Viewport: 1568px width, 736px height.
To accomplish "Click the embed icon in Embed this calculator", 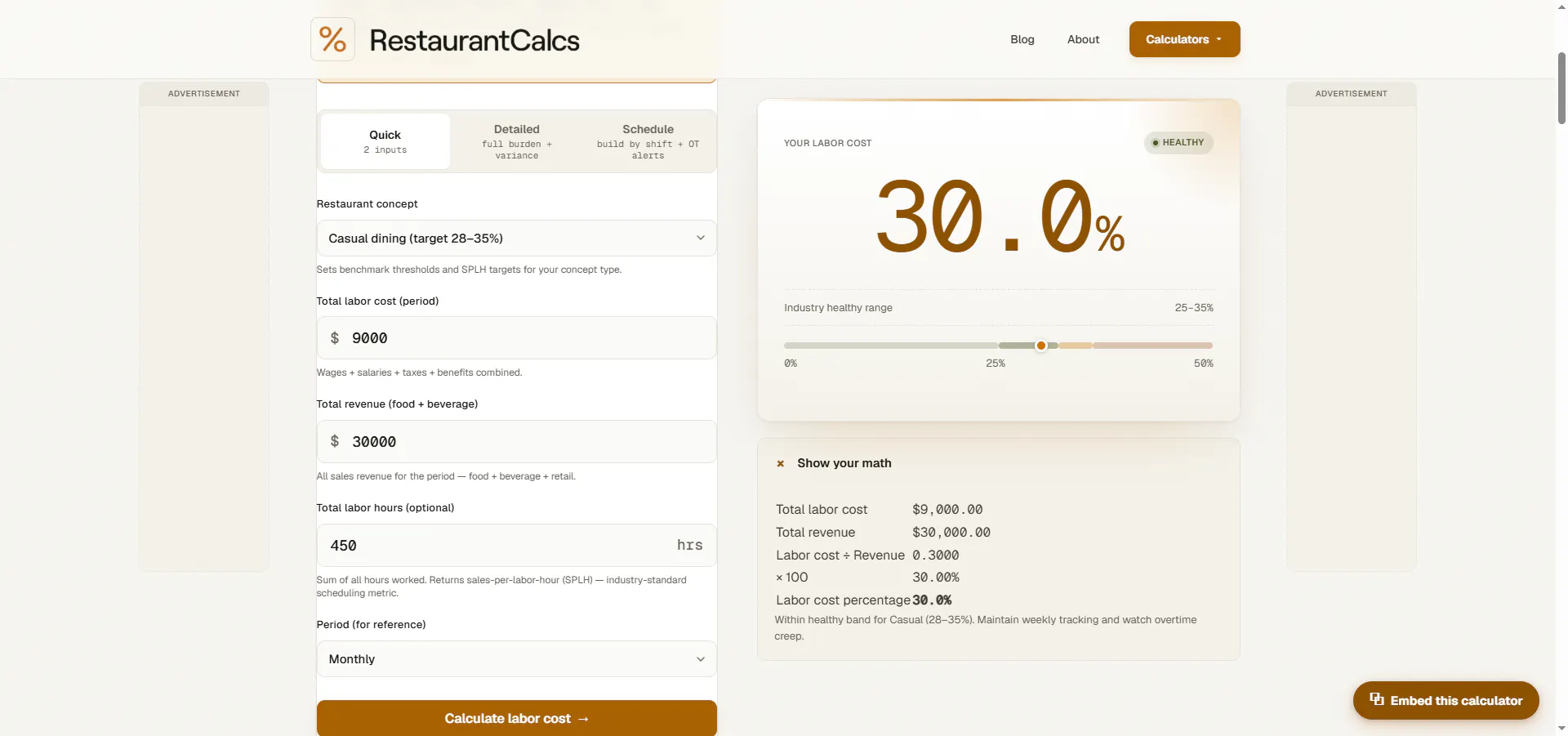I will click(x=1377, y=699).
